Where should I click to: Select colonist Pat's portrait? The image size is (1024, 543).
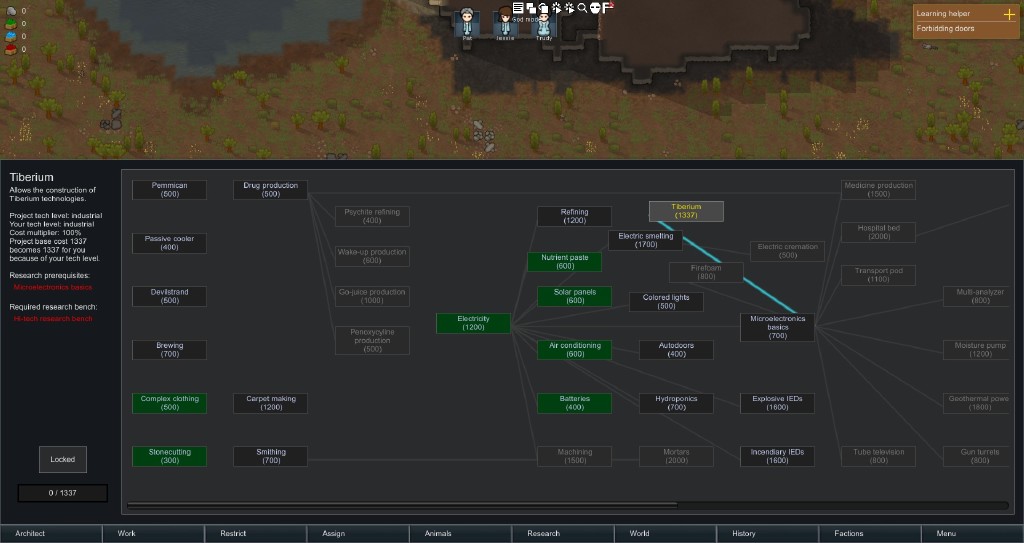click(467, 24)
